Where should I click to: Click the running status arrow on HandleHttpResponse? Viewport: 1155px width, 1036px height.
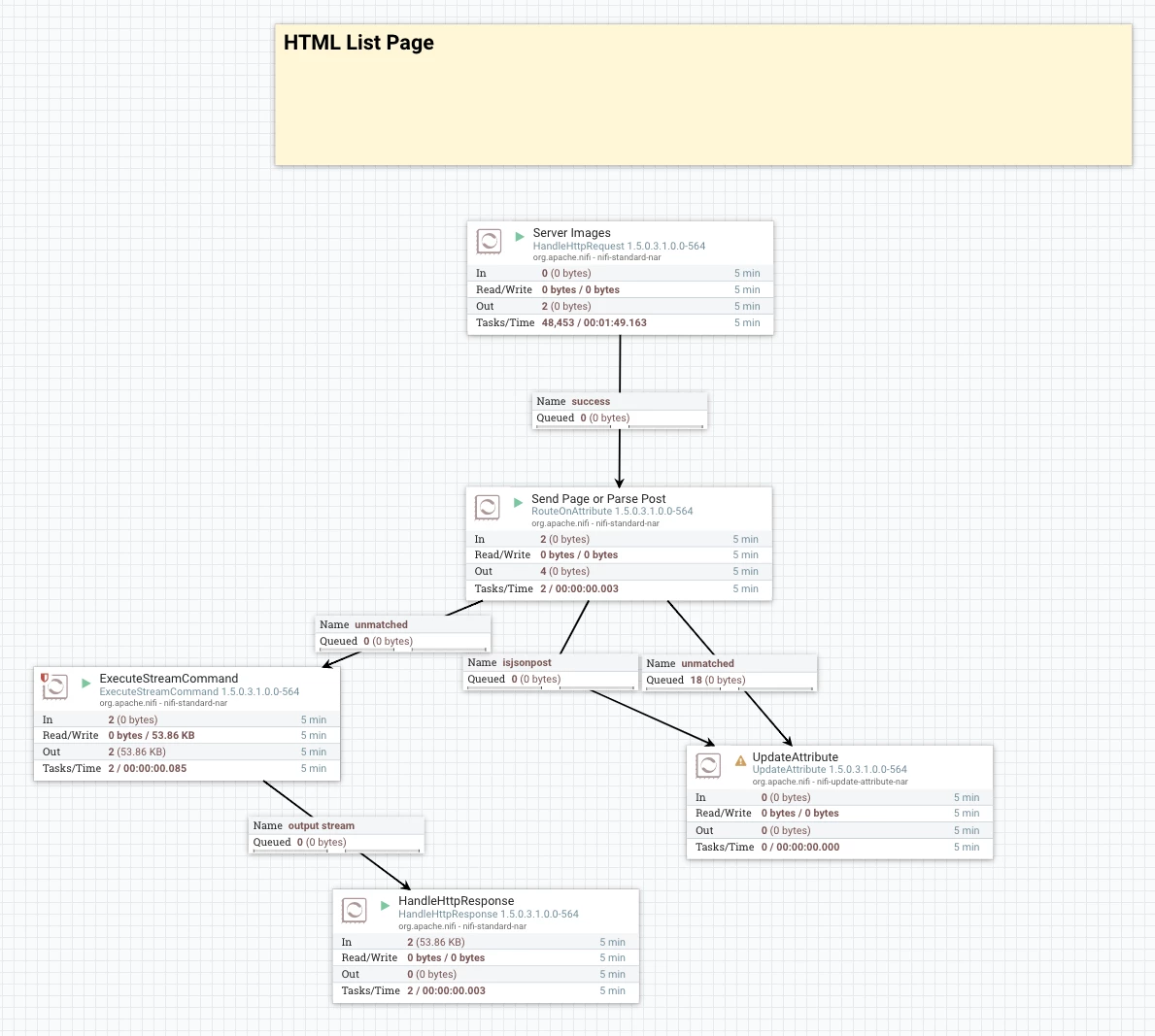tap(385, 905)
